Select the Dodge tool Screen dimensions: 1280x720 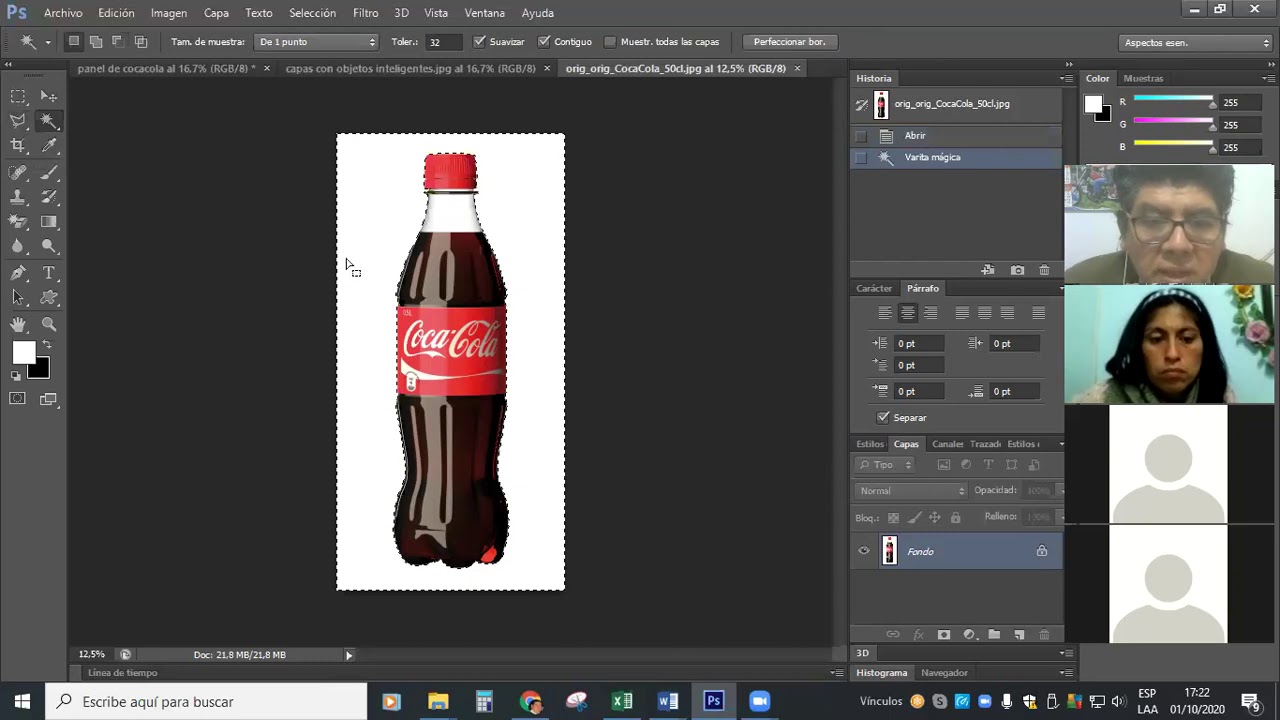click(x=48, y=247)
